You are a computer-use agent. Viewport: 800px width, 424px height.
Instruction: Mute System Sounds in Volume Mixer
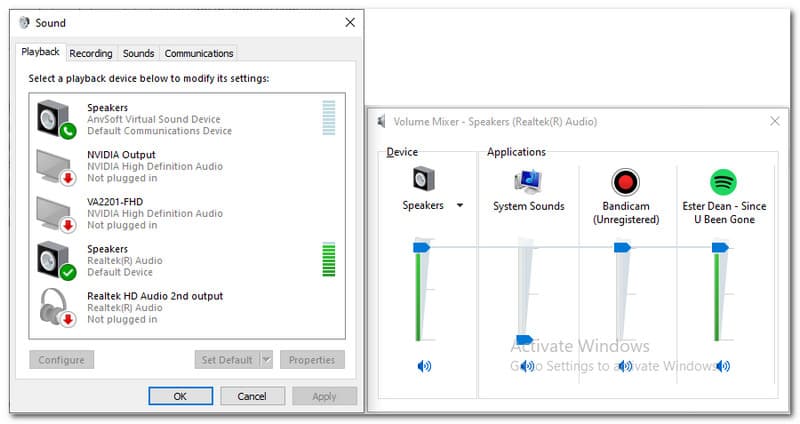[528, 366]
